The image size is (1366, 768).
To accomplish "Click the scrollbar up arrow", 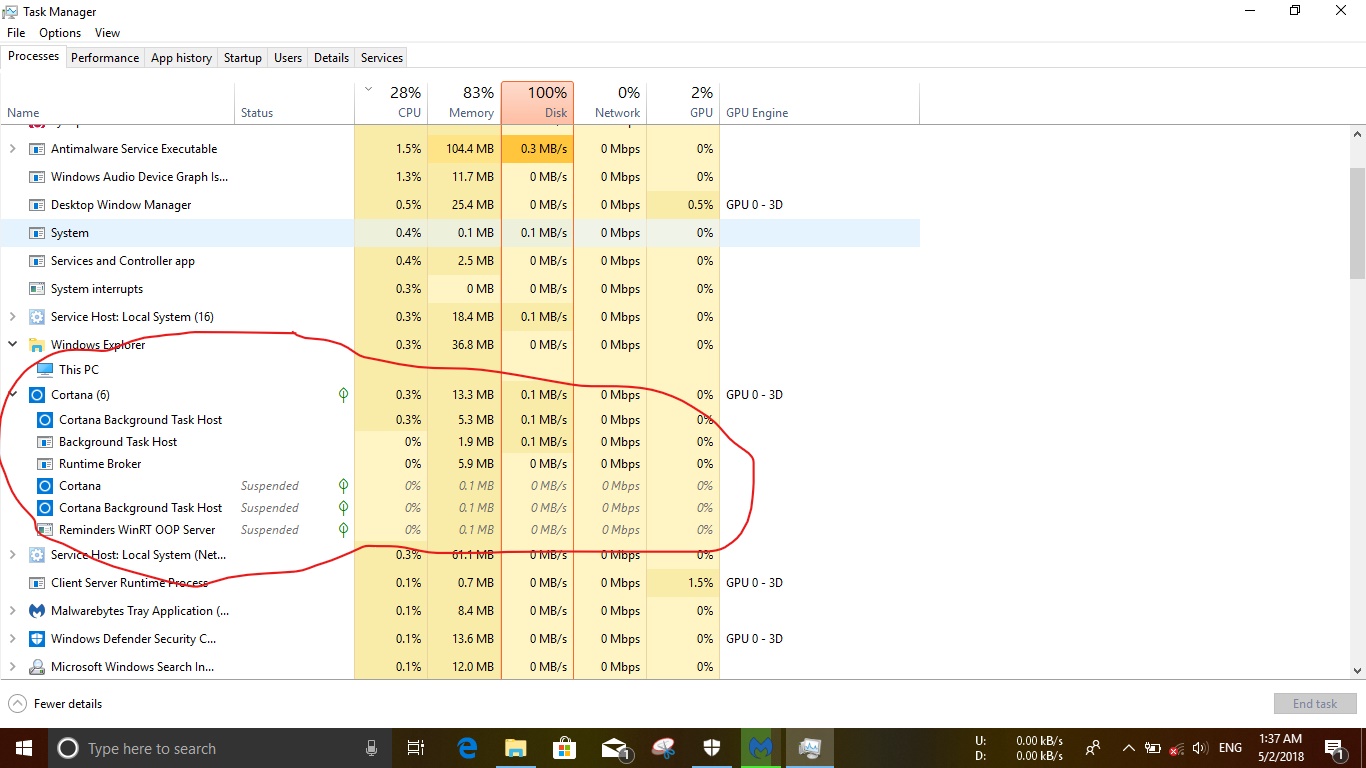I will coord(1357,134).
